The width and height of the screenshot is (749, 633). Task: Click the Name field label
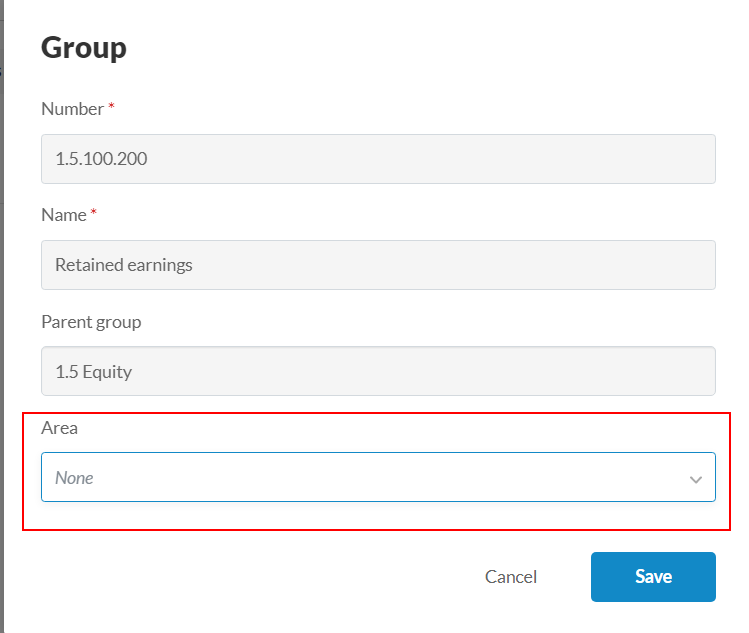(x=63, y=215)
